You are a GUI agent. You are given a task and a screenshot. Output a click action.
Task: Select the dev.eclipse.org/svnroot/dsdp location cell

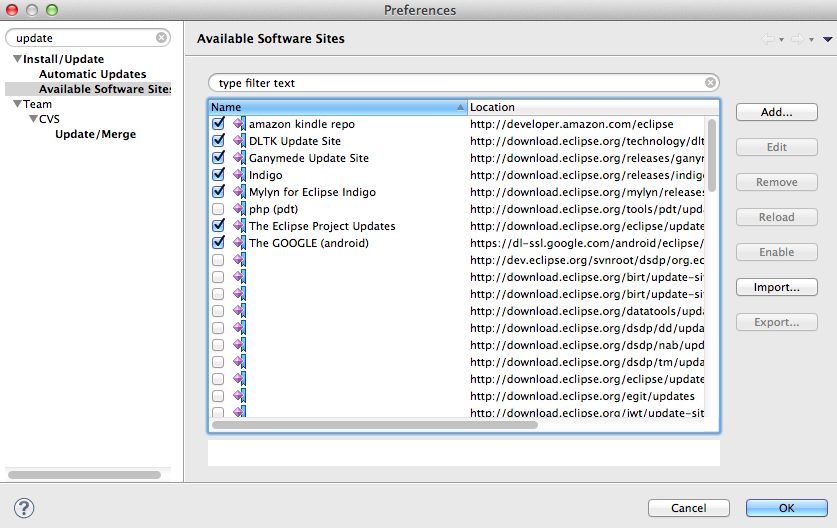[x=587, y=260]
